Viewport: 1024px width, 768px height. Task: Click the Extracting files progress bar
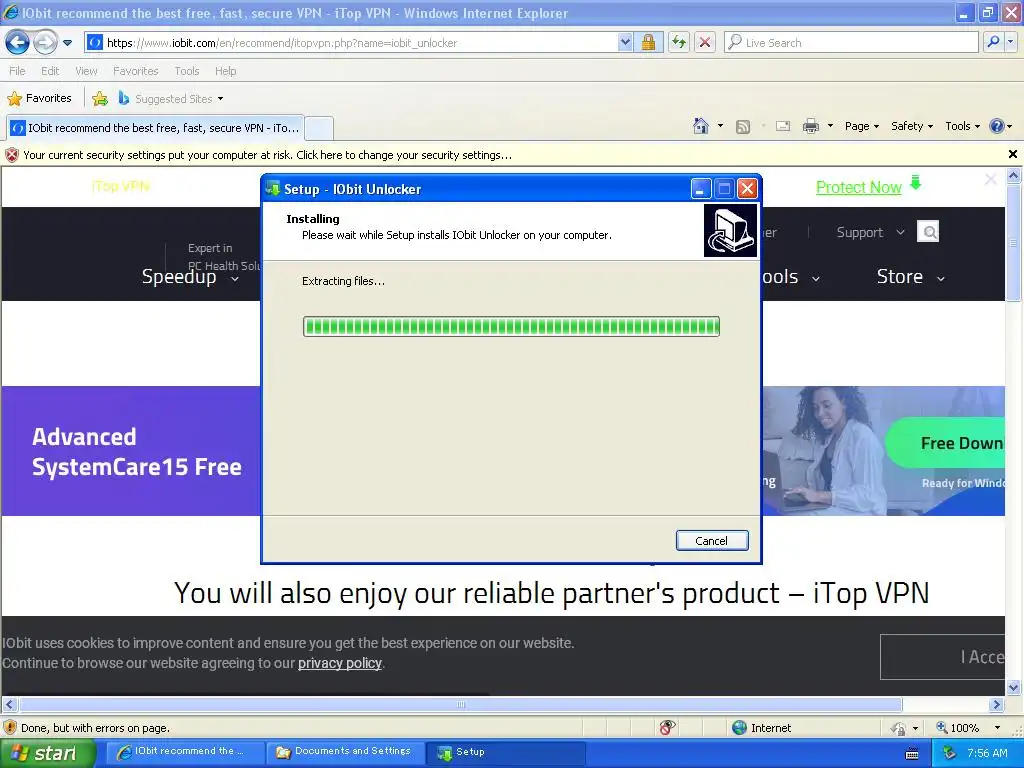click(x=511, y=327)
